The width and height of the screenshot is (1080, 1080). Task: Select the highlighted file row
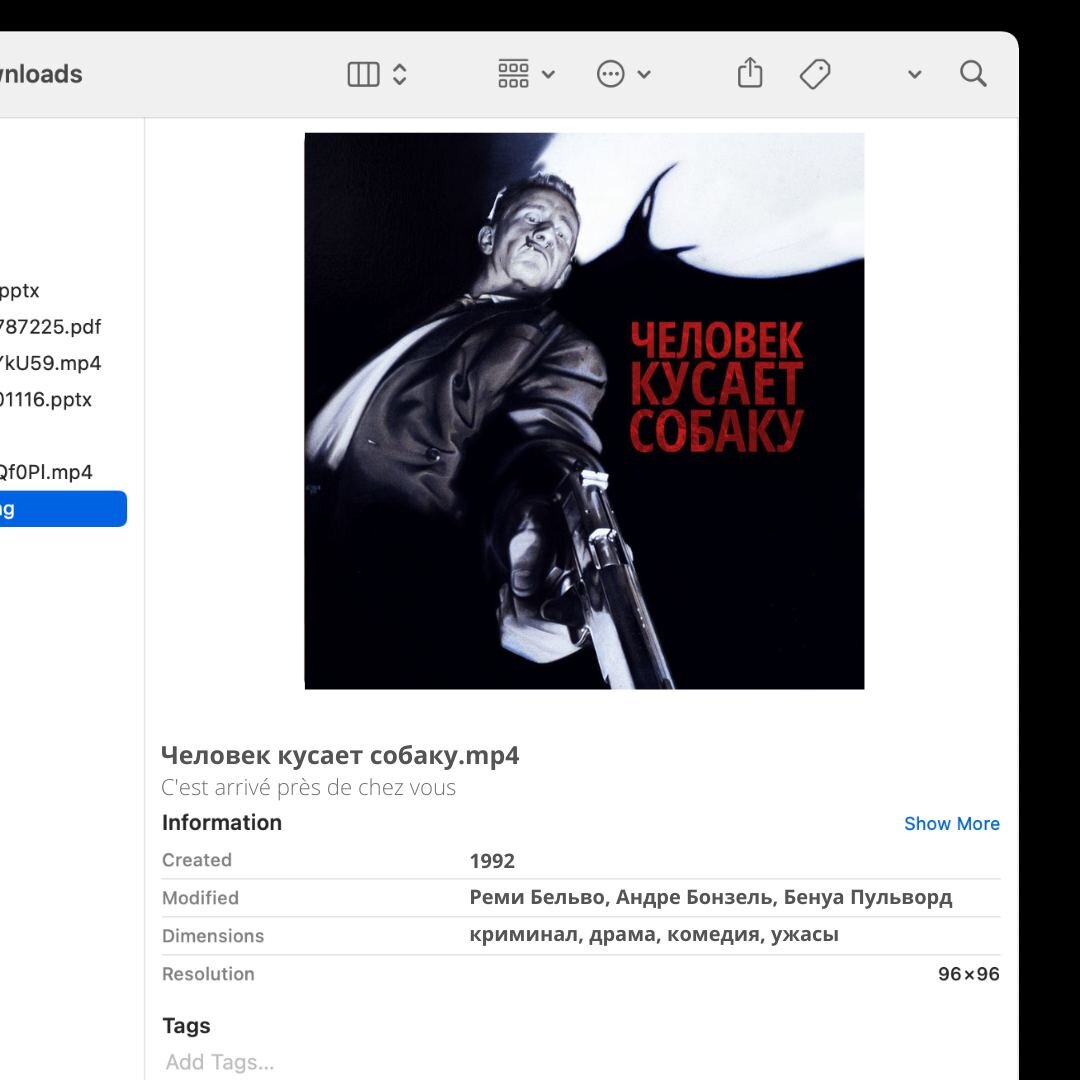63,509
